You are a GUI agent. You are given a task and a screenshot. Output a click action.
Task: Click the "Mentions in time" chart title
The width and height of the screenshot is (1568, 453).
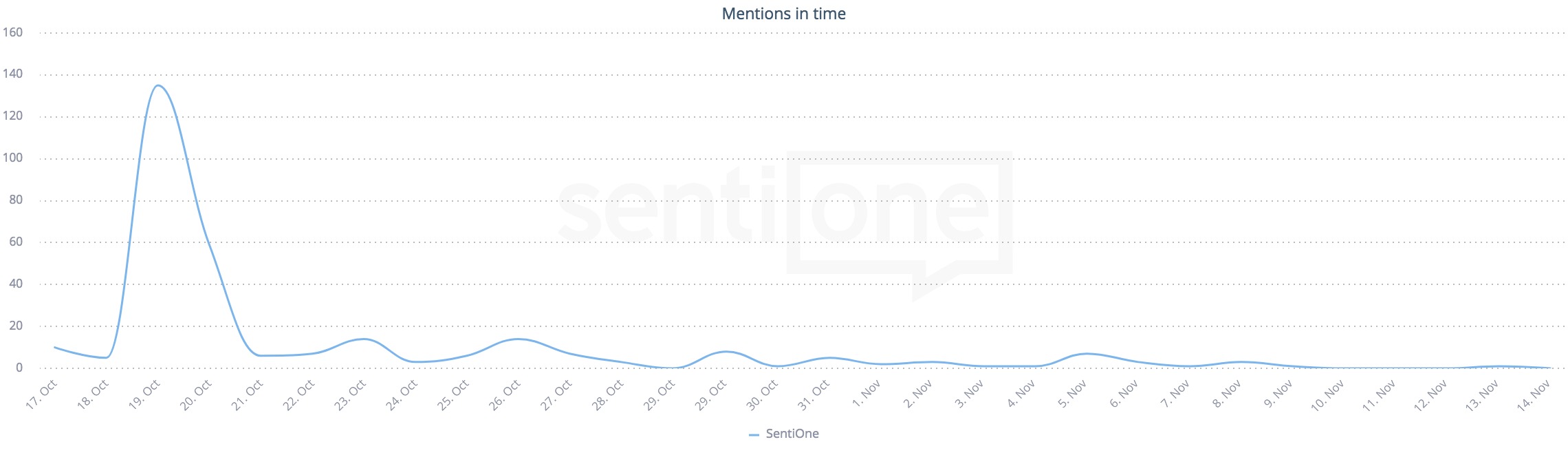783,14
